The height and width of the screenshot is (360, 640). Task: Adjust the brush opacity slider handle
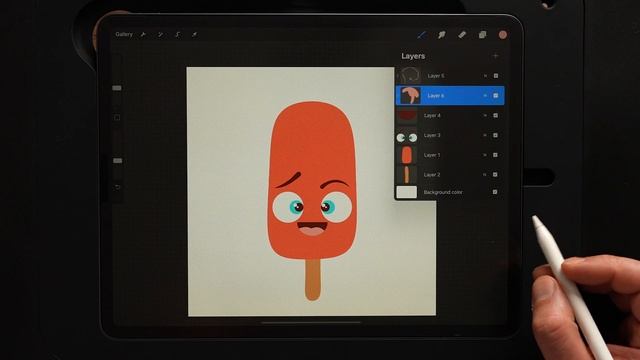tap(118, 161)
